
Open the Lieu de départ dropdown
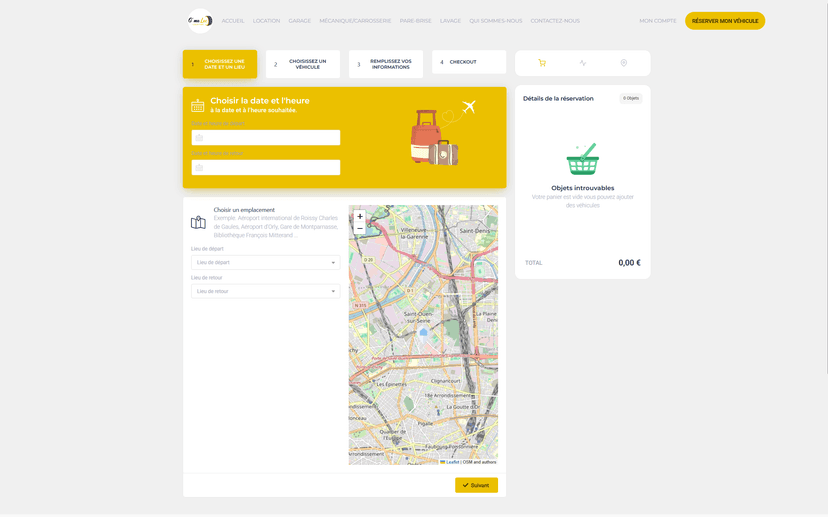266,262
